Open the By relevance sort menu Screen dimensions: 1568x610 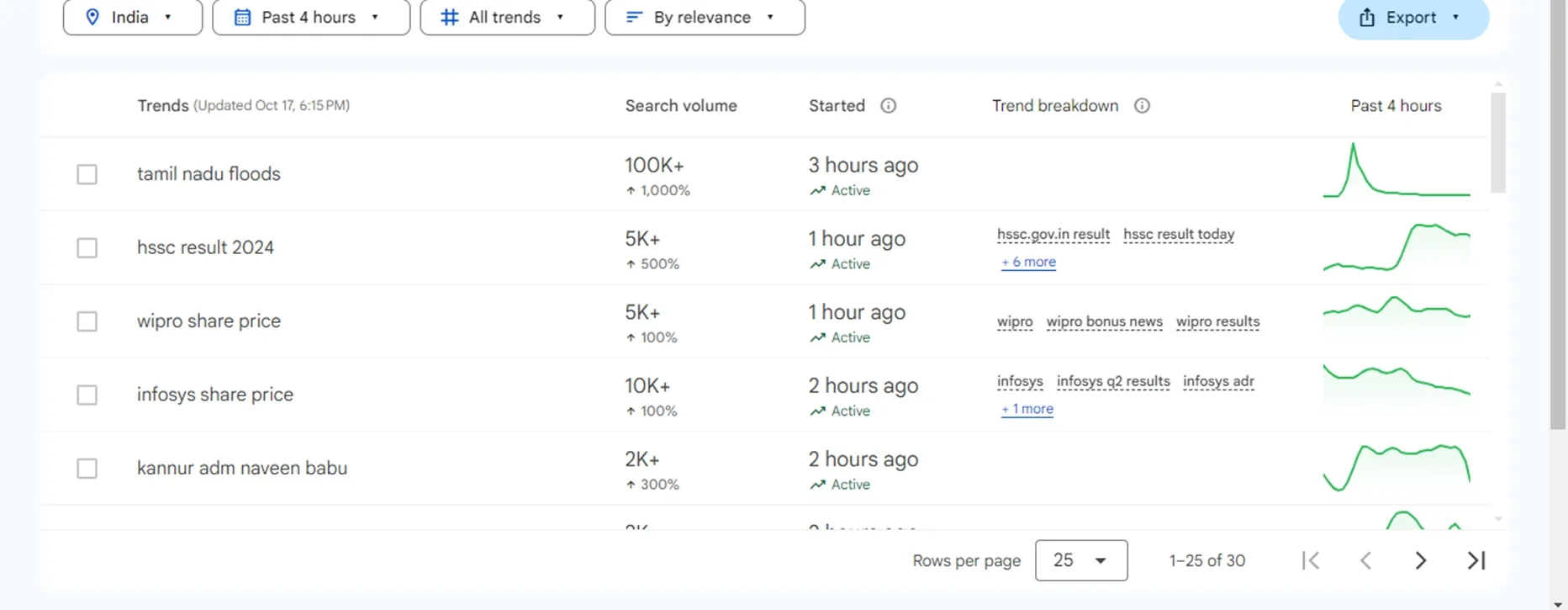(x=704, y=17)
